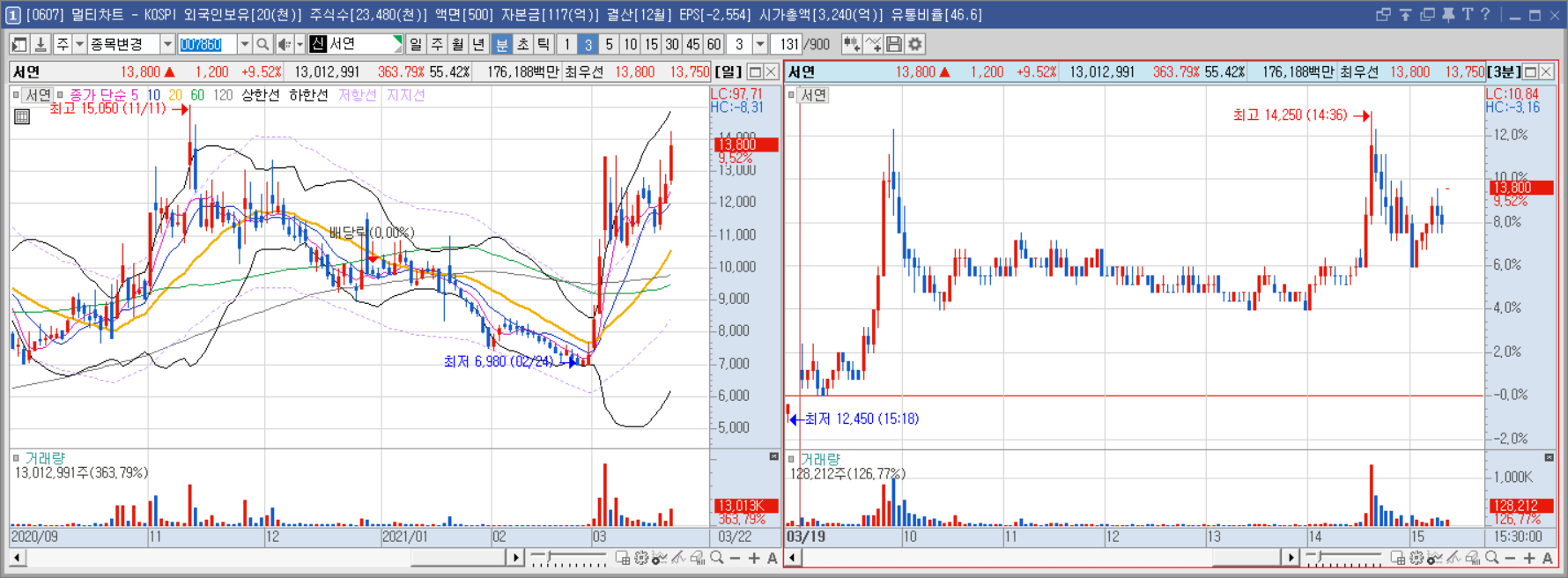Close the right 3-minute chart pane
The image size is (1568, 578).
coord(1547,72)
